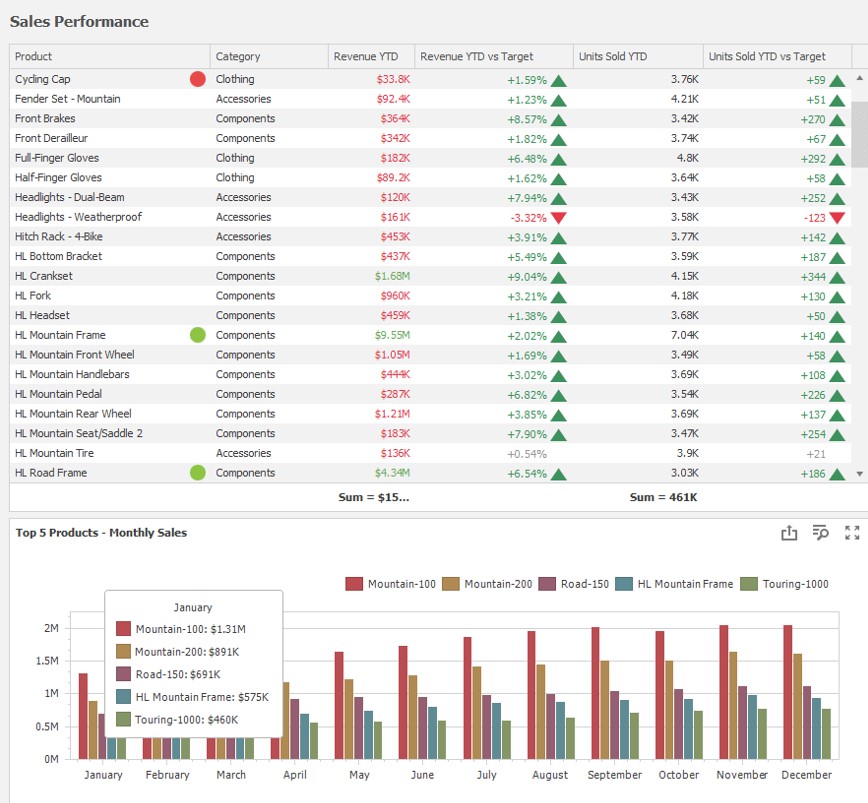This screenshot has width=868, height=803.
Task: Click the green indicator dot beside HL Mountain Frame
Action: point(197,335)
